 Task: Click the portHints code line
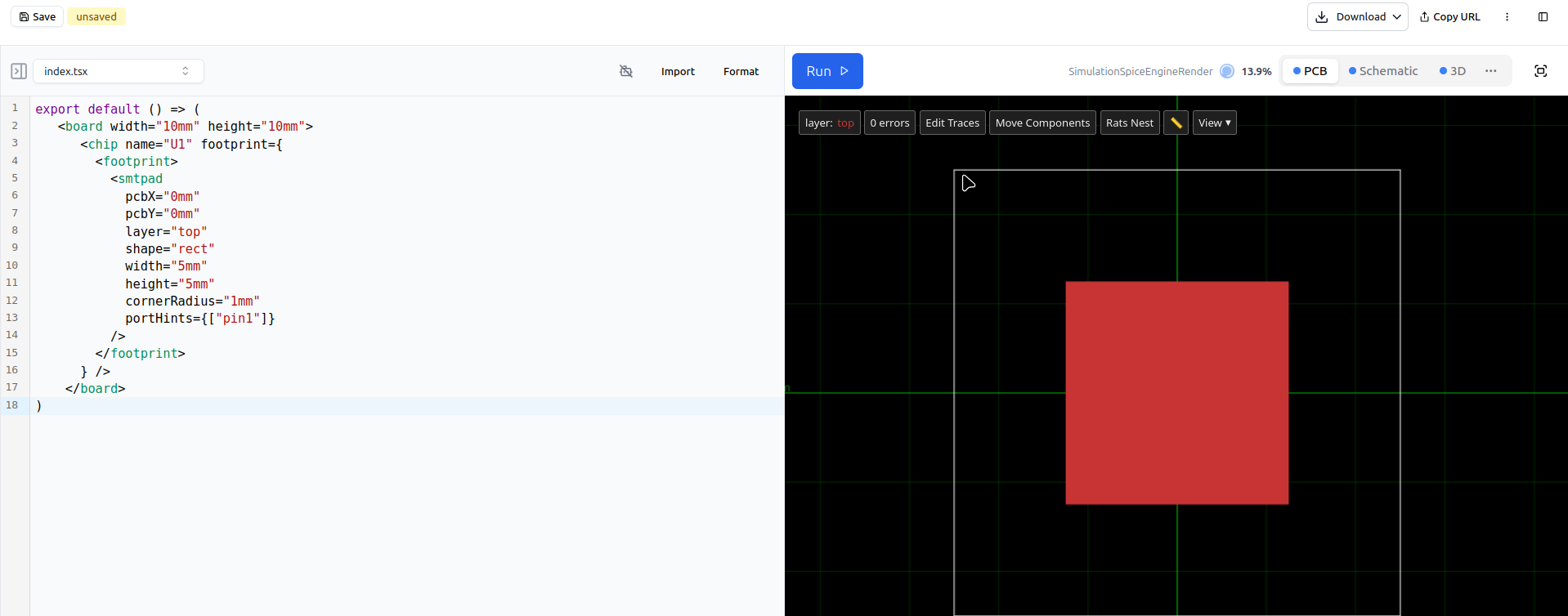coord(199,319)
